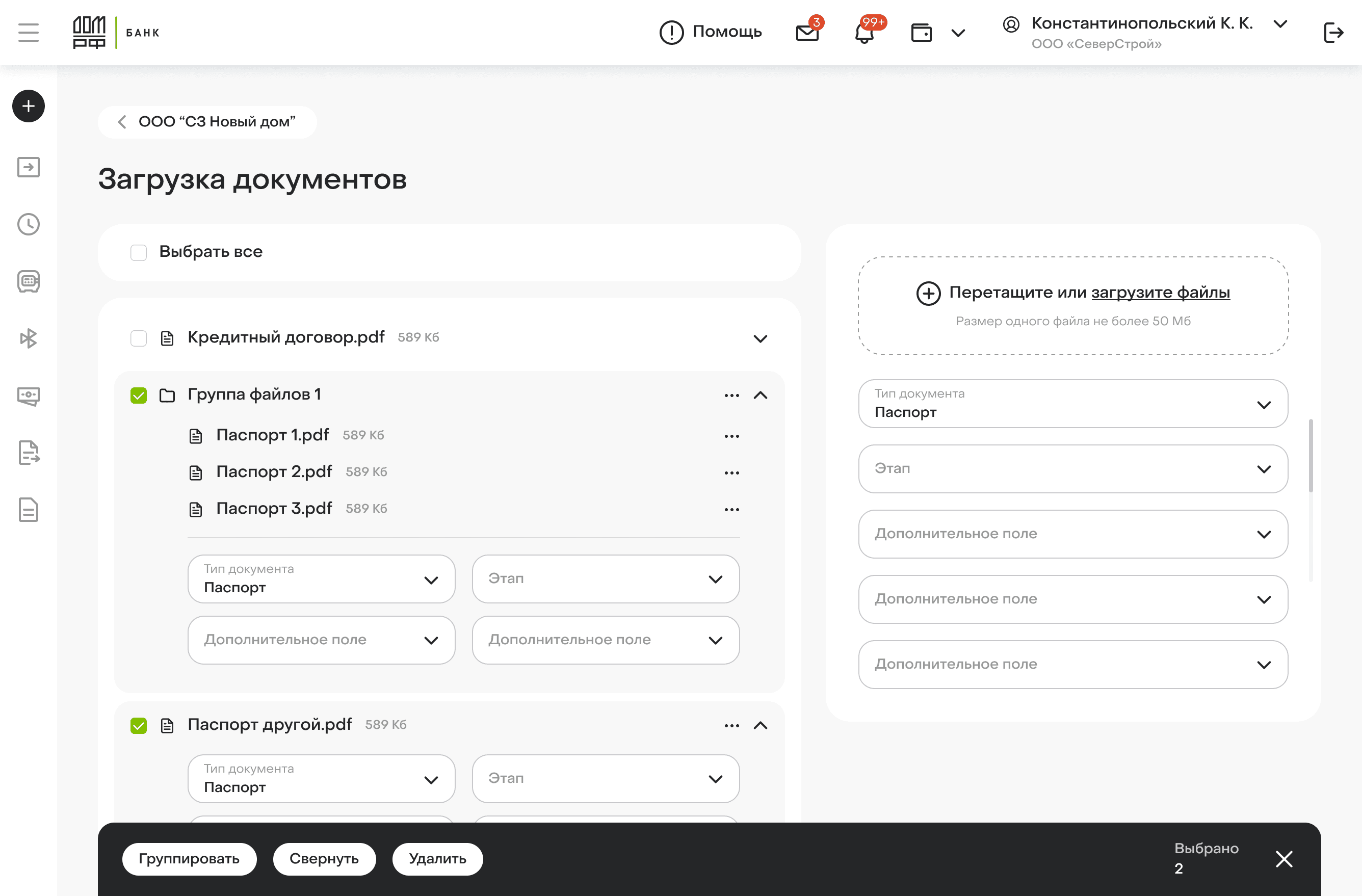Open more options for Паспорт 2.pdf

click(731, 472)
